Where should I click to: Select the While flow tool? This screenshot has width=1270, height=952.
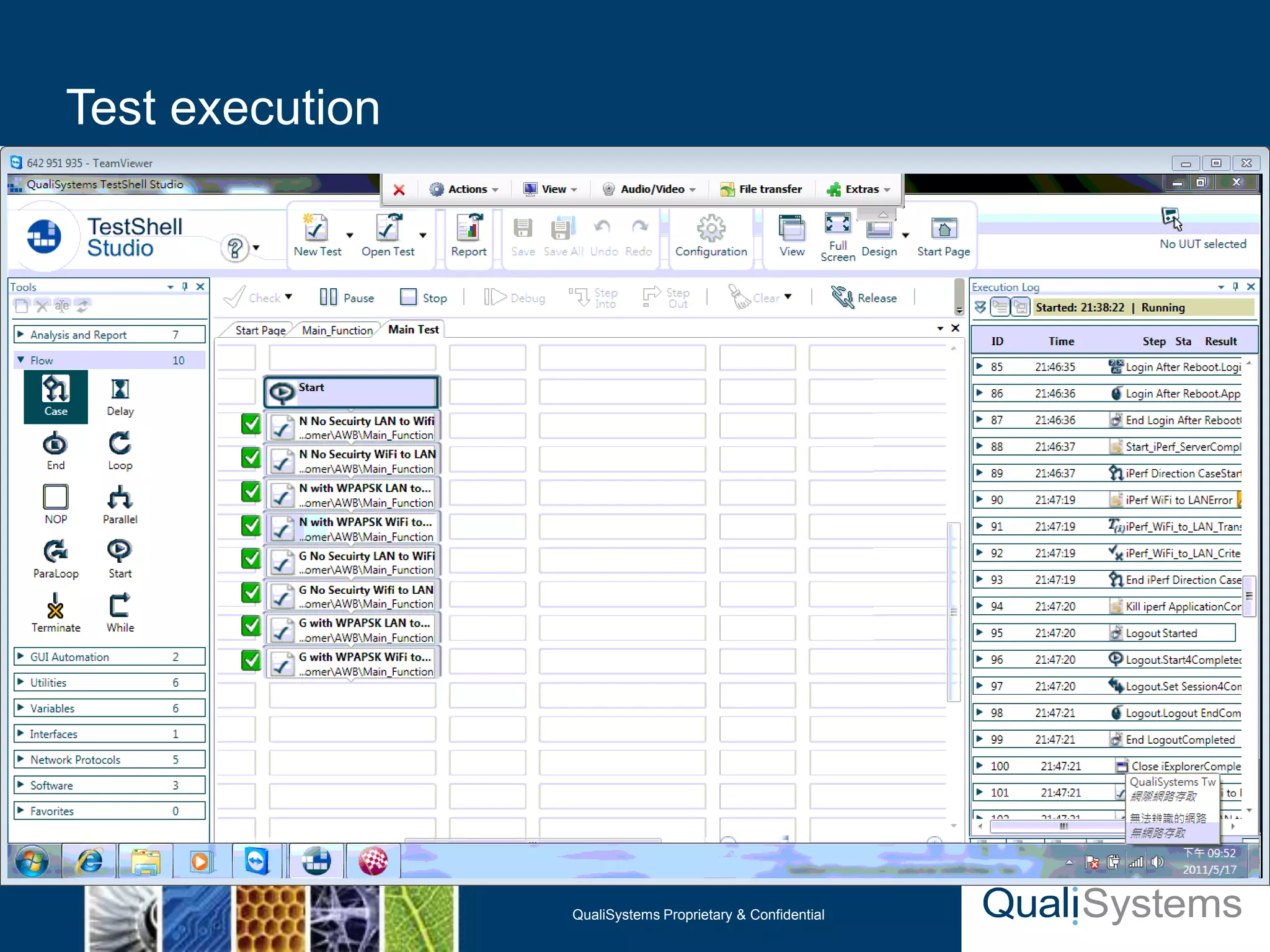pyautogui.click(x=120, y=613)
